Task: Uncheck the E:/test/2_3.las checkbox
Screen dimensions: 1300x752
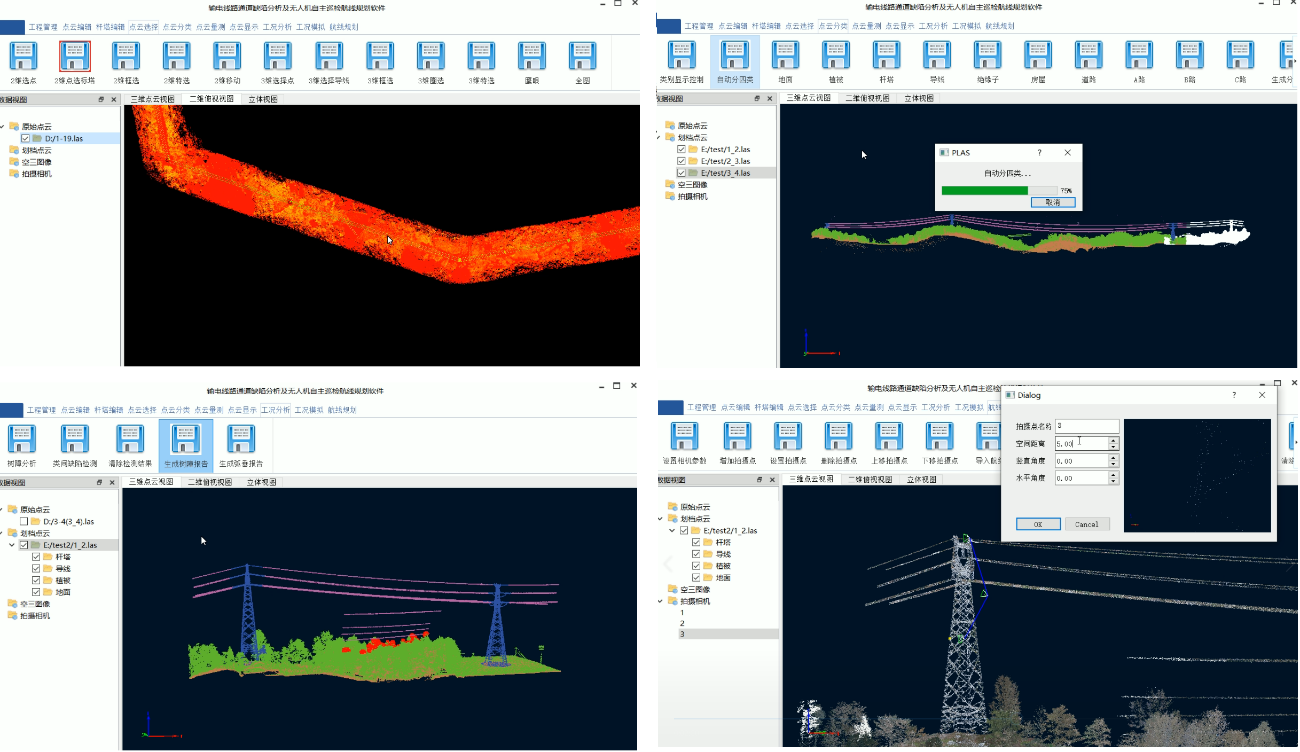Action: pos(682,161)
